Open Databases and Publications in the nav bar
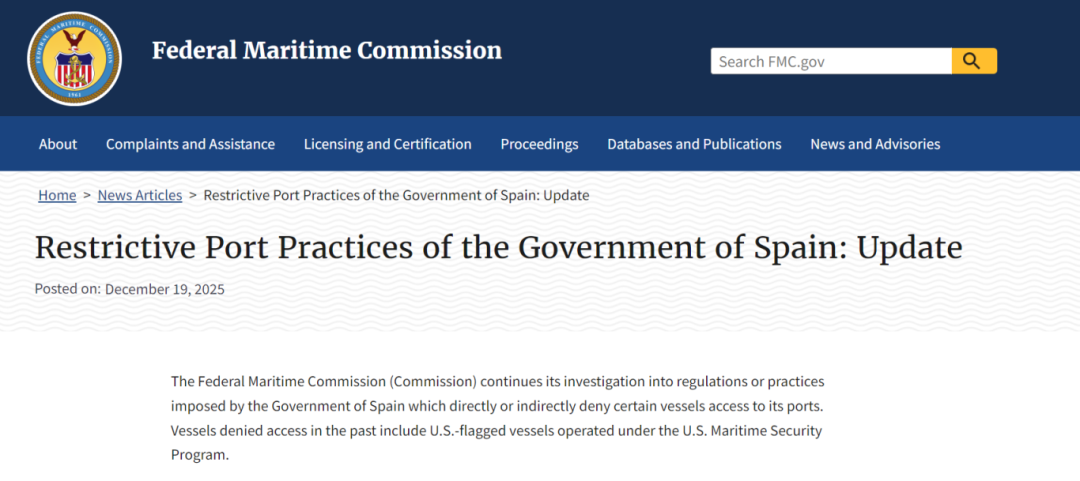Screen dimensions: 1080x481 [694, 144]
